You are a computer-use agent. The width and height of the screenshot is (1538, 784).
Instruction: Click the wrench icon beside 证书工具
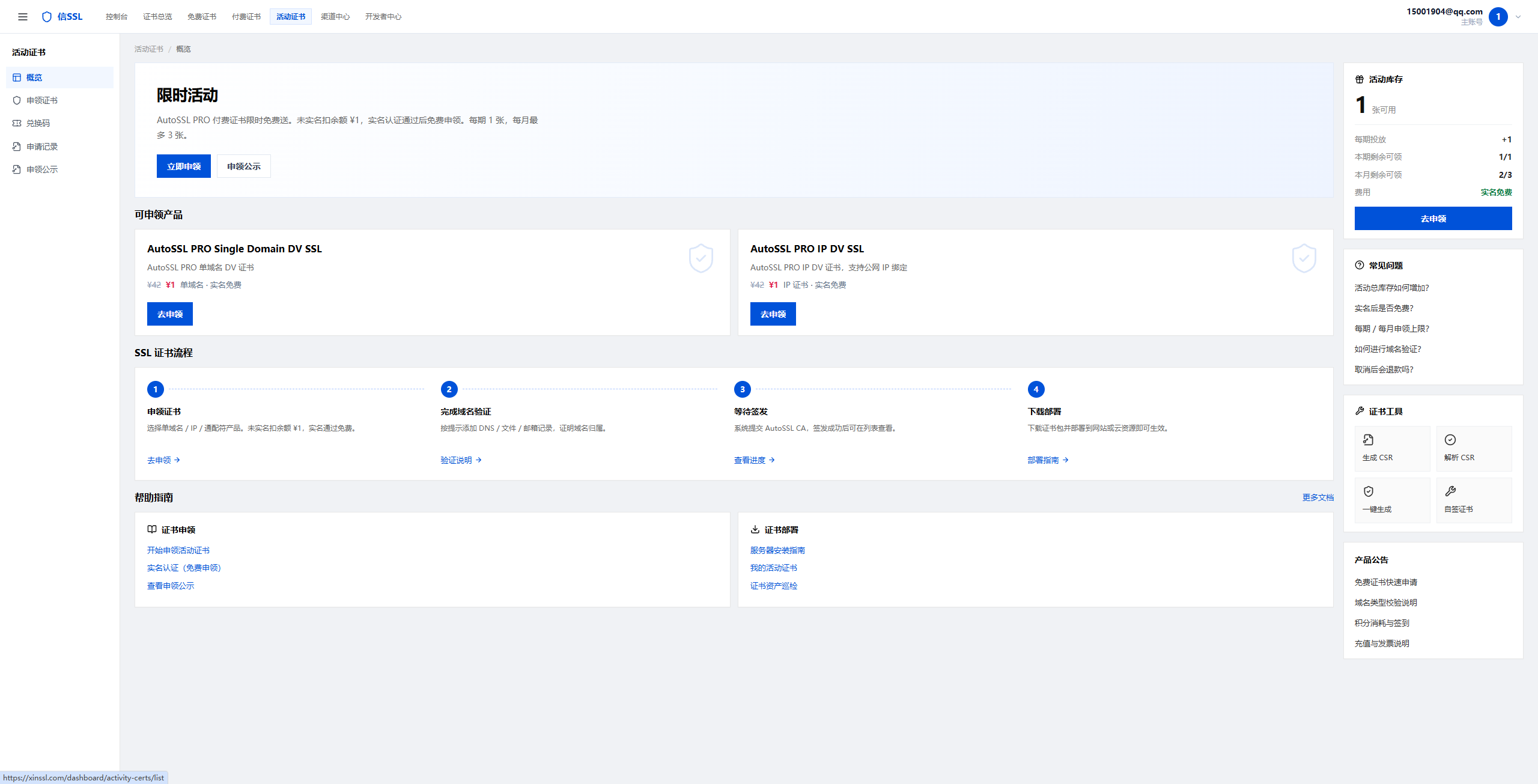[x=1360, y=411]
